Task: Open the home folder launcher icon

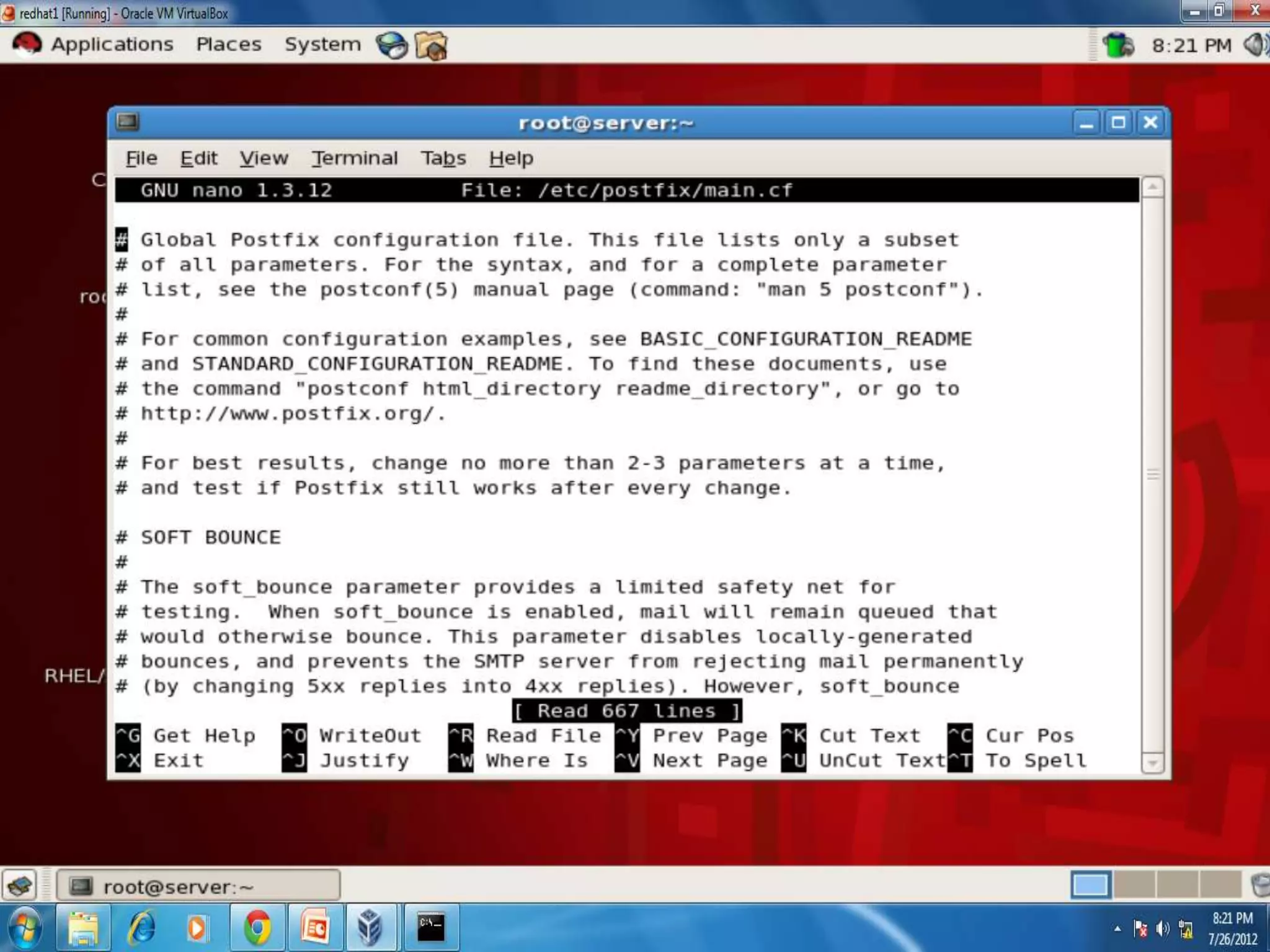Action: [431, 45]
